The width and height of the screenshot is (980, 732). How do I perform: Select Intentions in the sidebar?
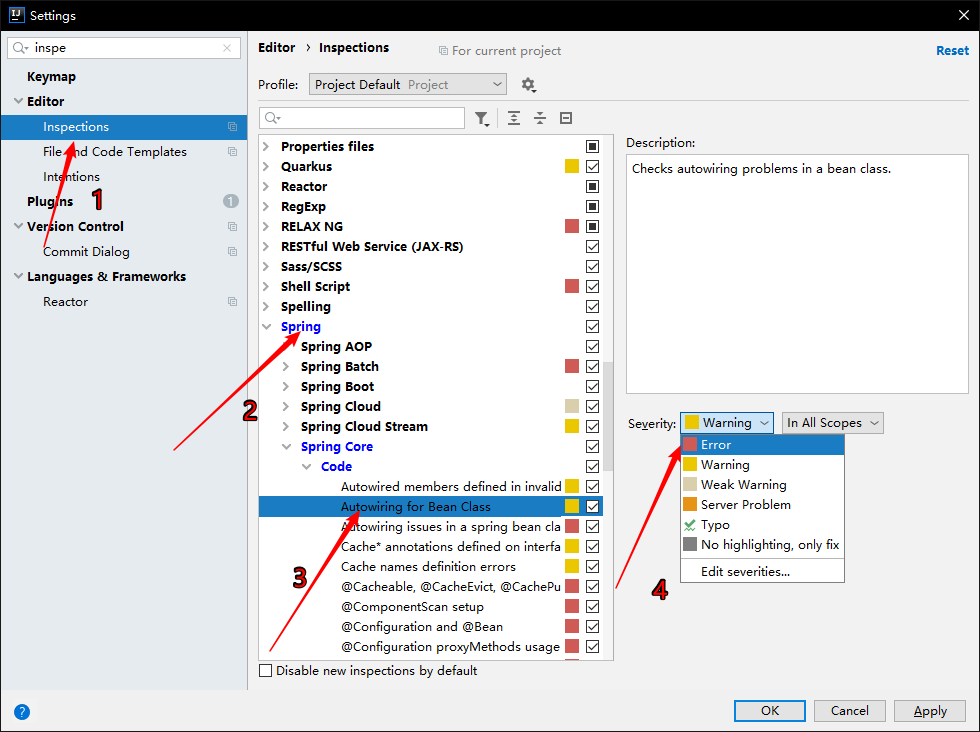(71, 177)
